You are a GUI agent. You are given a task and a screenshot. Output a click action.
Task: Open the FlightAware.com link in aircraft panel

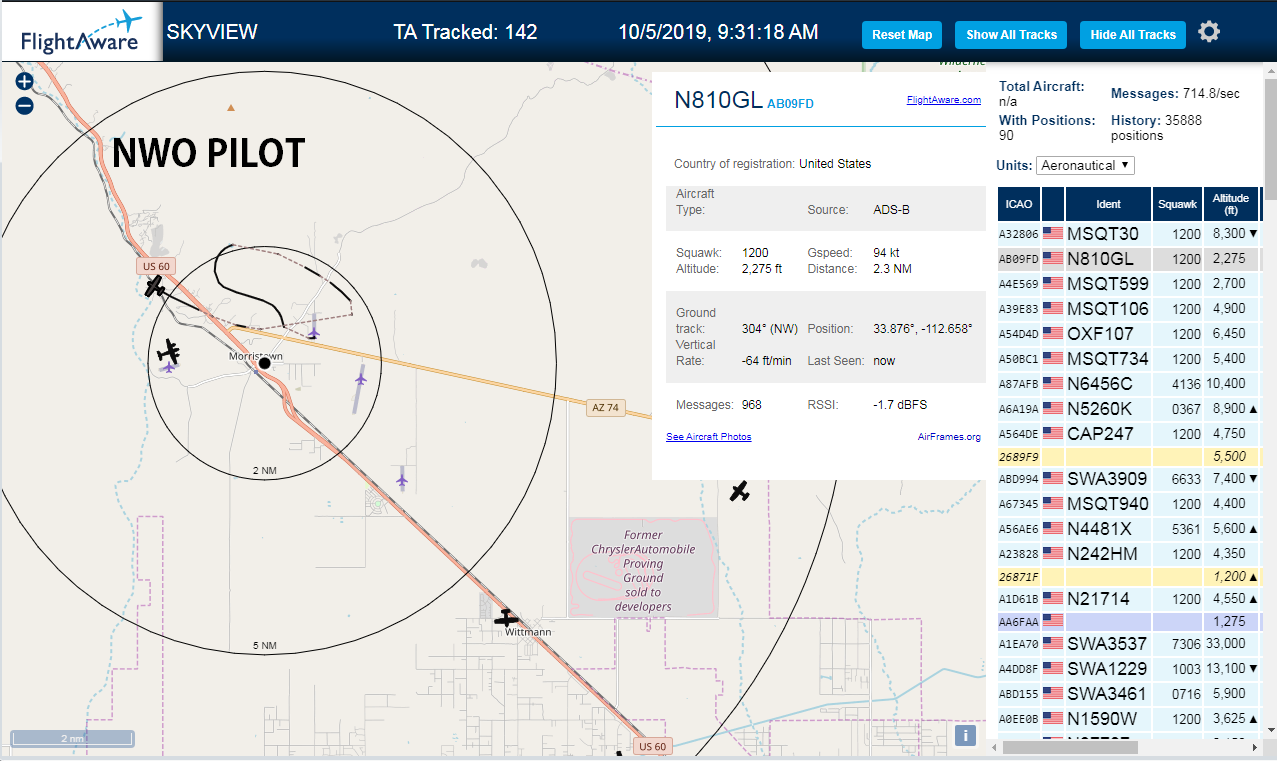pos(944,100)
